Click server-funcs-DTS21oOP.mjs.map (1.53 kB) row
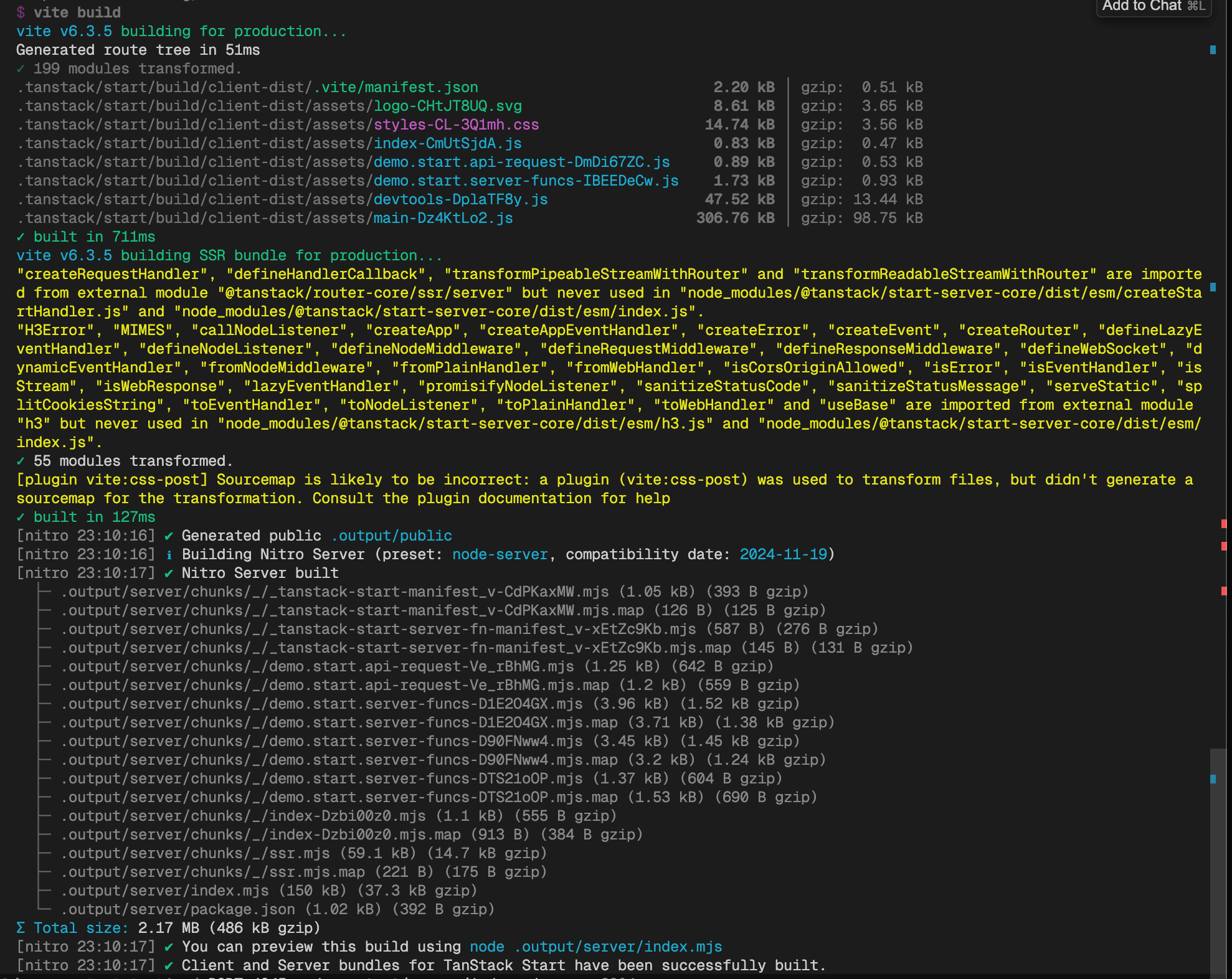Viewport: 1232px width, 979px height. tap(439, 797)
